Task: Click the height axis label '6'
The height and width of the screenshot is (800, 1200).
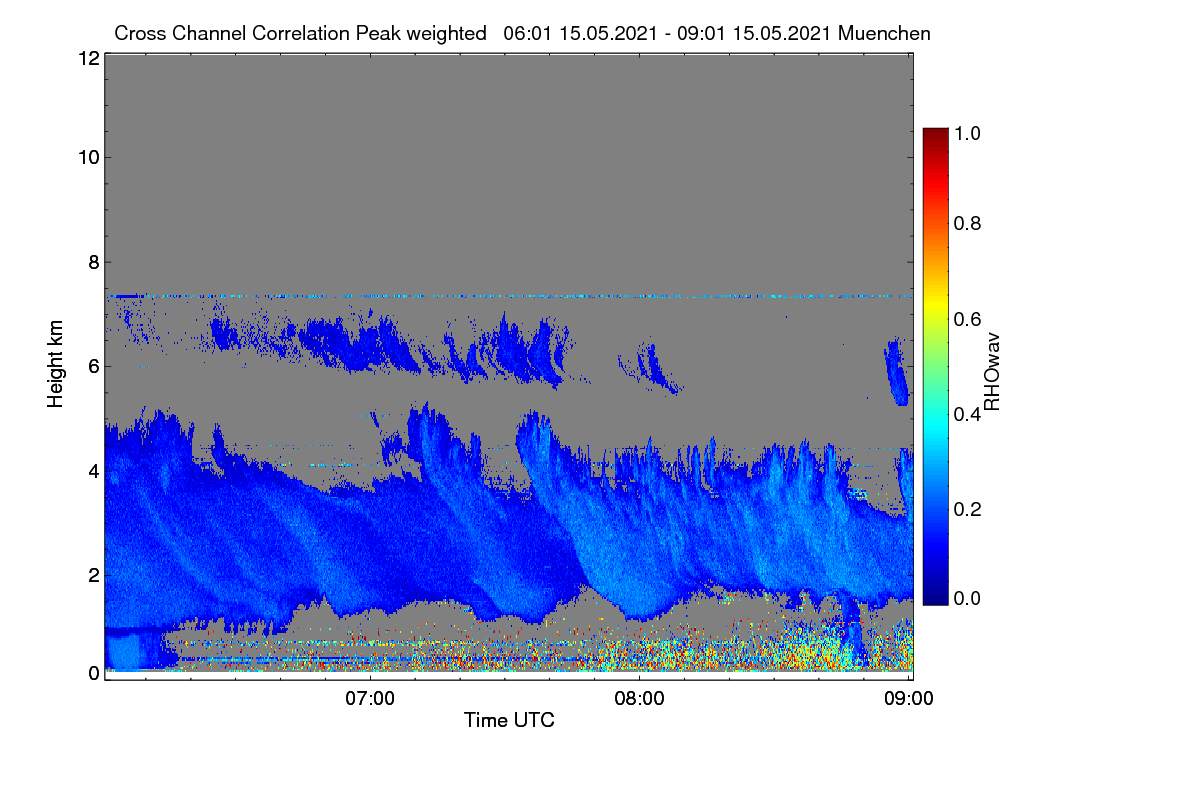Action: coord(94,367)
